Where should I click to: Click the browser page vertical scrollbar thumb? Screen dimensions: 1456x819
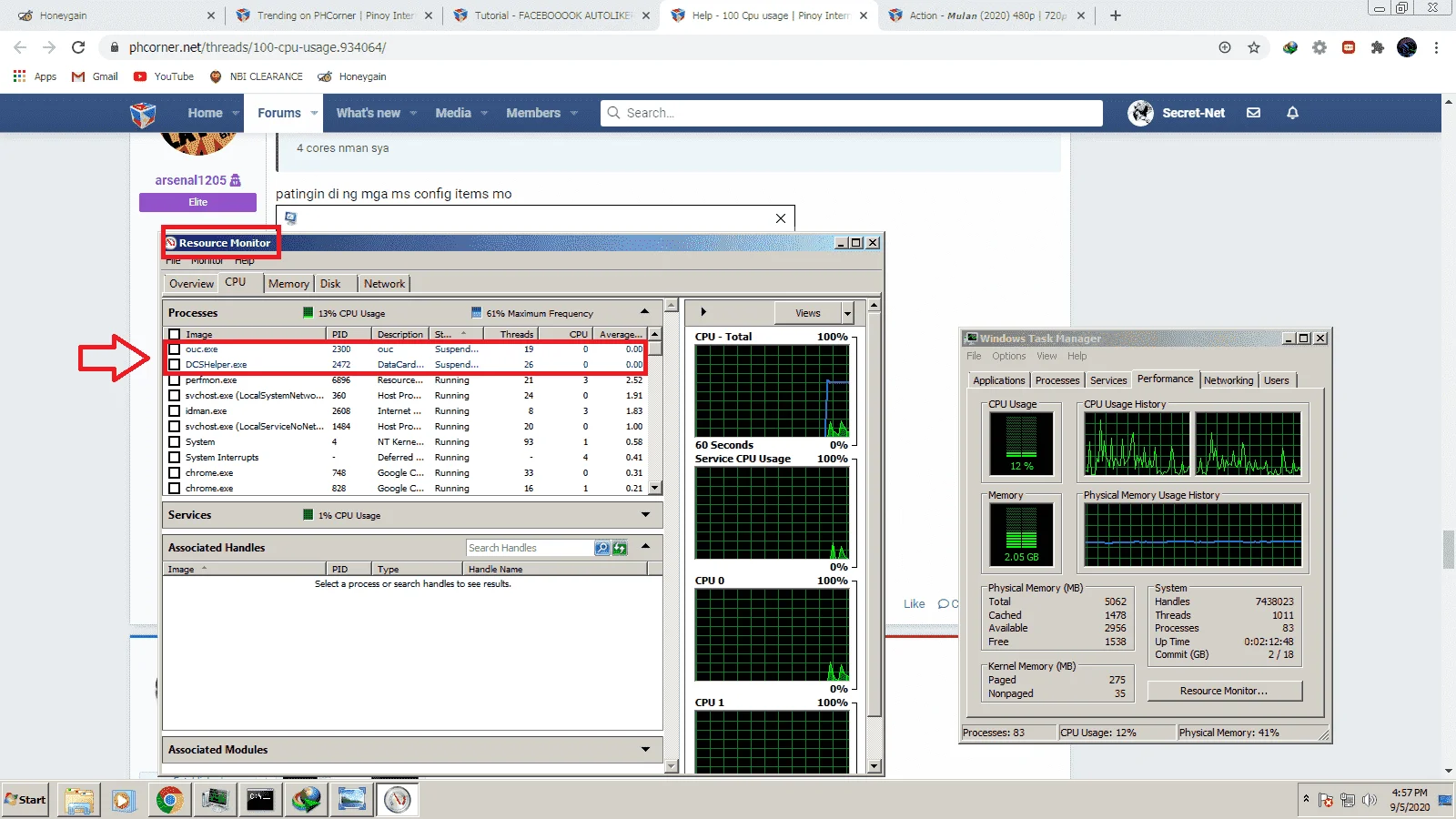tap(1448, 550)
